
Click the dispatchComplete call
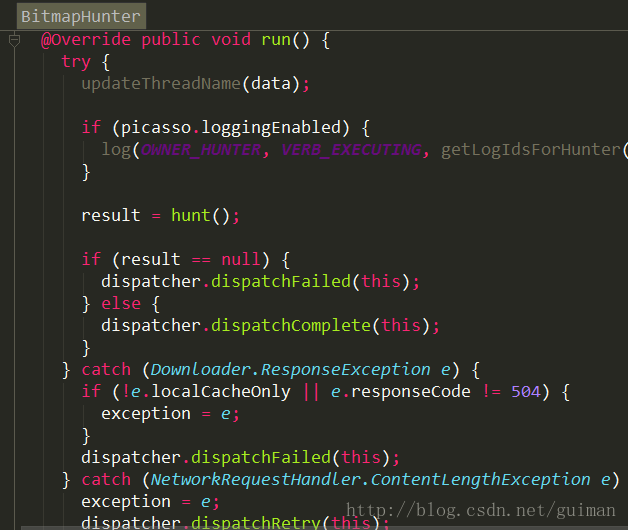click(x=291, y=326)
